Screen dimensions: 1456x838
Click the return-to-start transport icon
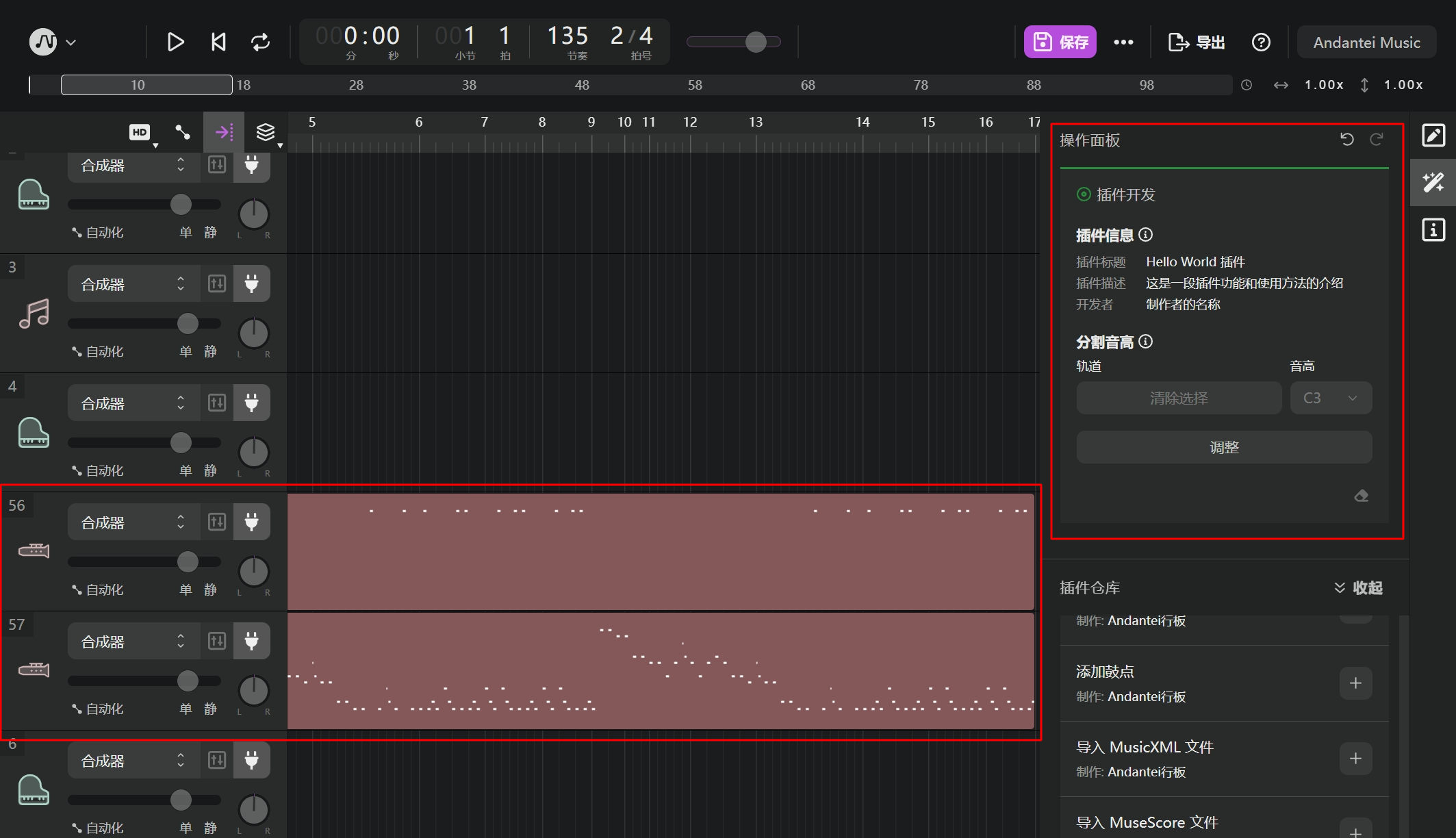click(218, 42)
